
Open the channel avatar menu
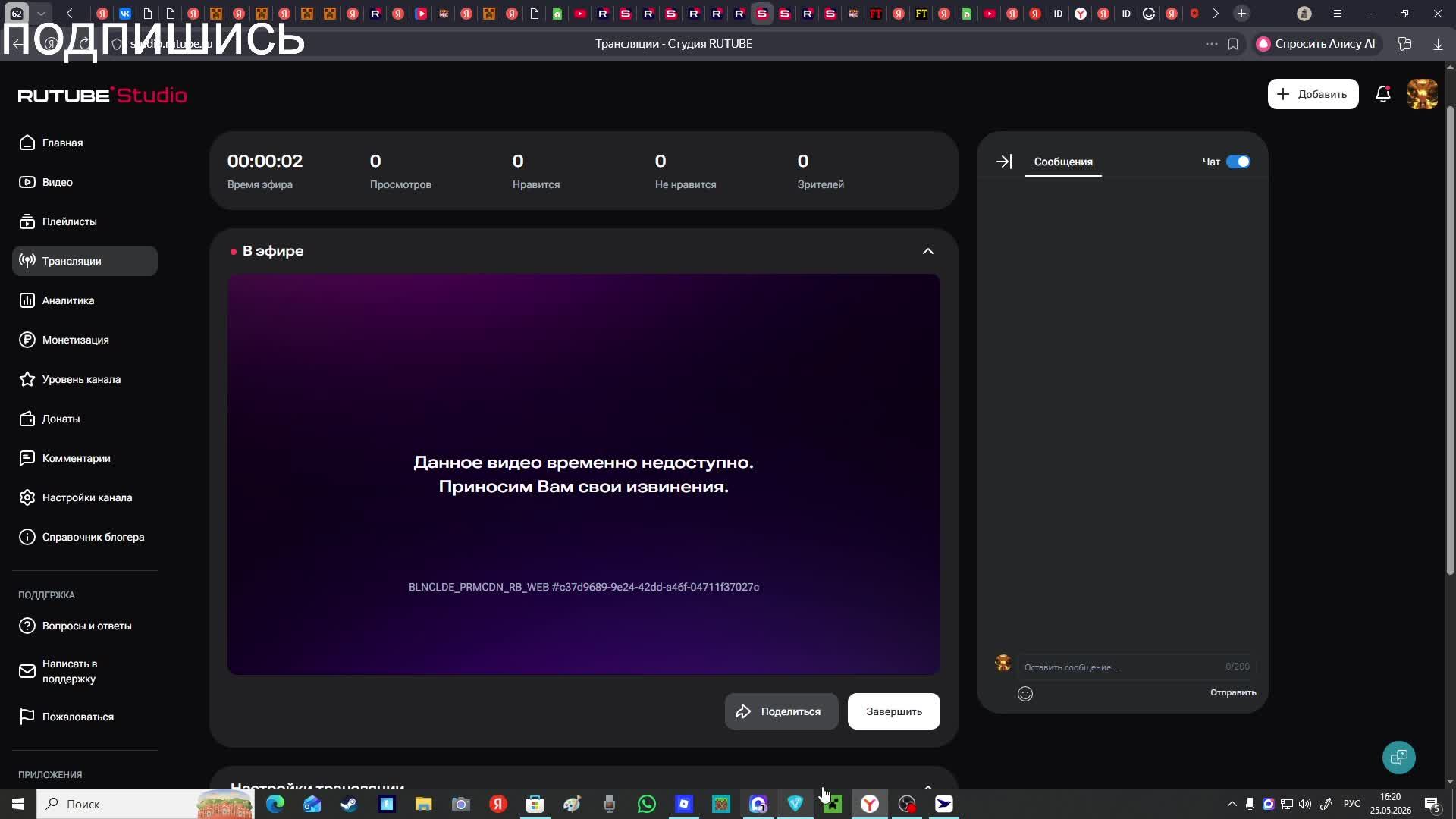(x=1422, y=94)
